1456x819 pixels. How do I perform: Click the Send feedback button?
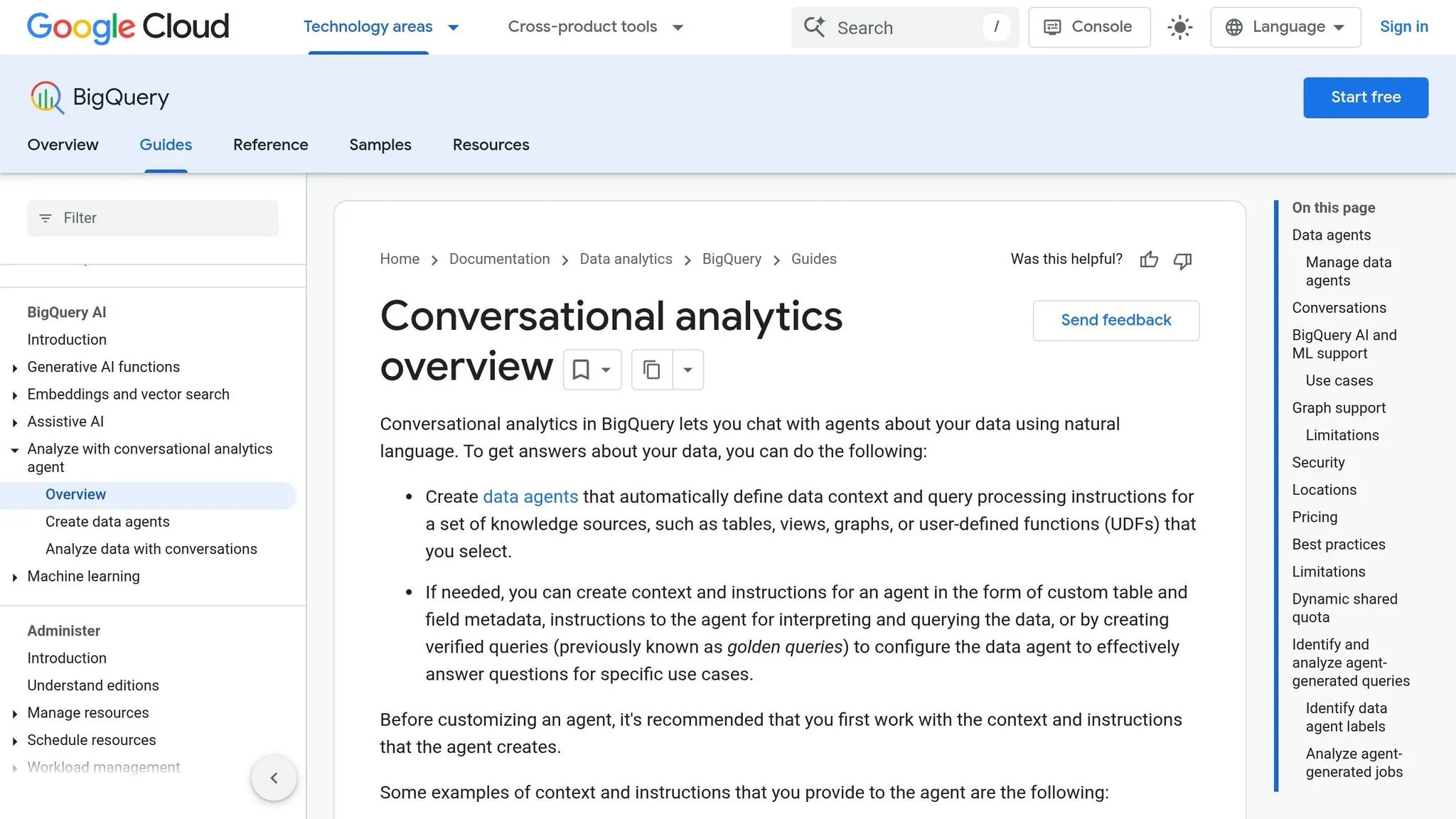point(1116,320)
